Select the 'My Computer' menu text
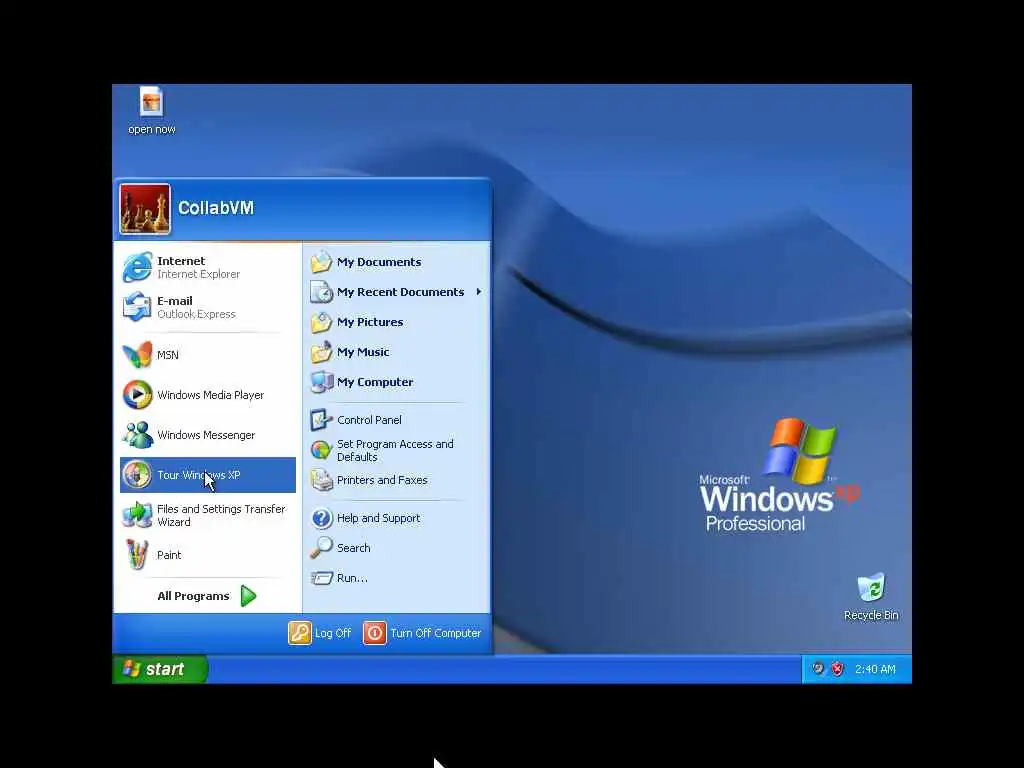This screenshot has height=768, width=1024. tap(375, 382)
